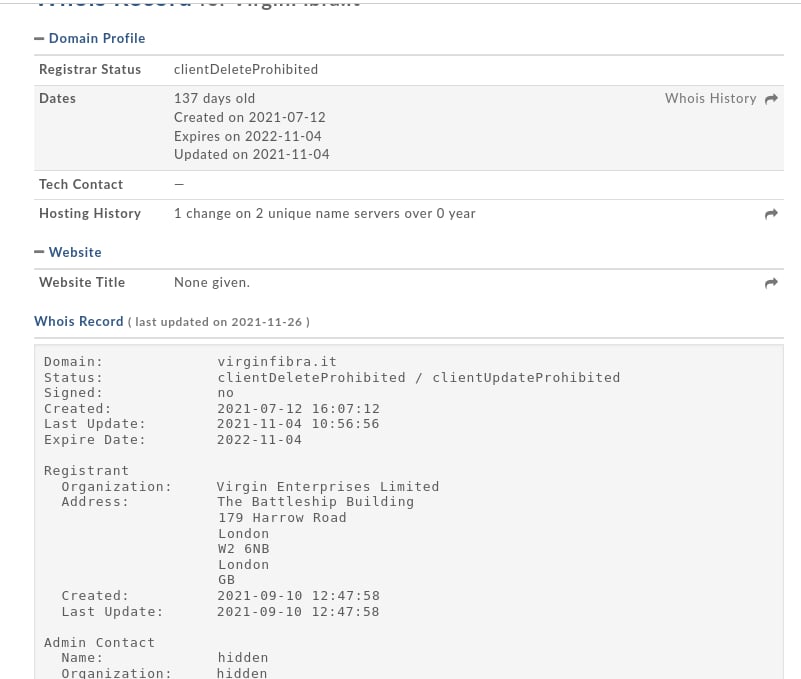
Task: Open the Whois History link
Action: 710,98
